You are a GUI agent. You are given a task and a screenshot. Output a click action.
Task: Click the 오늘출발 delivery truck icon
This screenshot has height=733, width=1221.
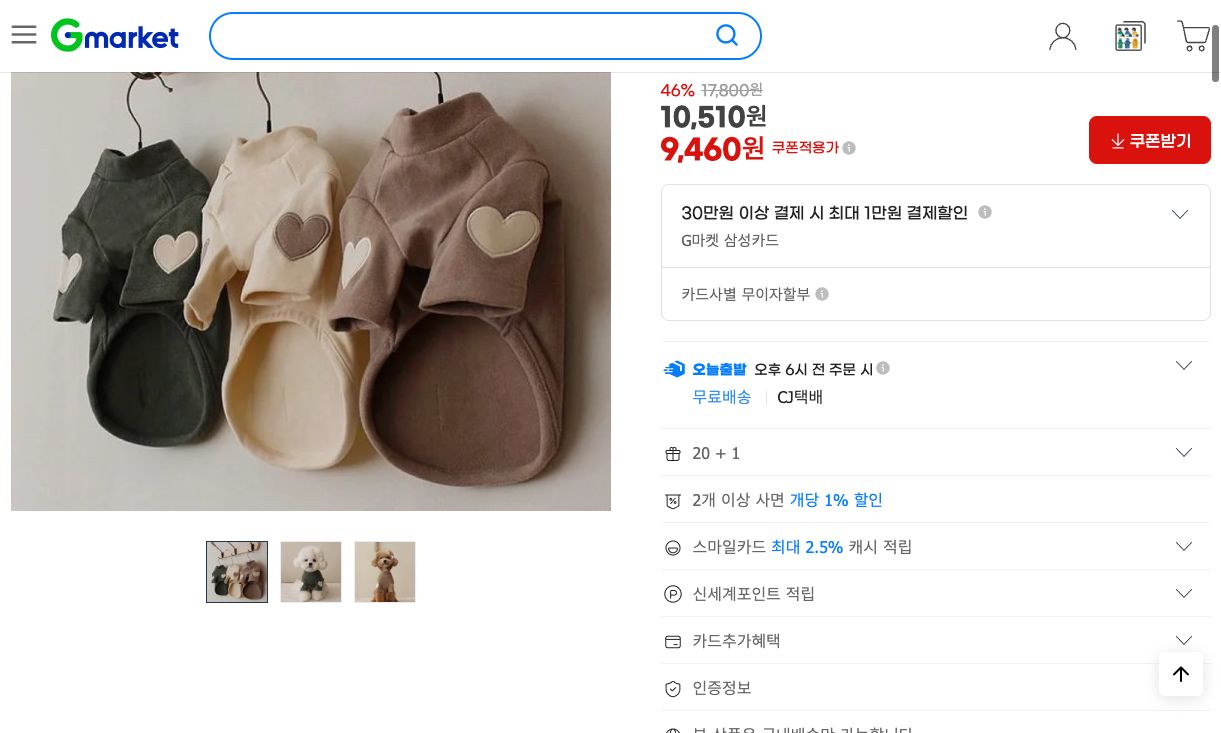coord(674,368)
